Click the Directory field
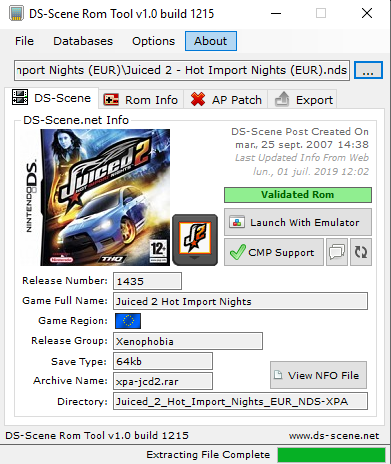The height and width of the screenshot is (464, 391). [240, 401]
